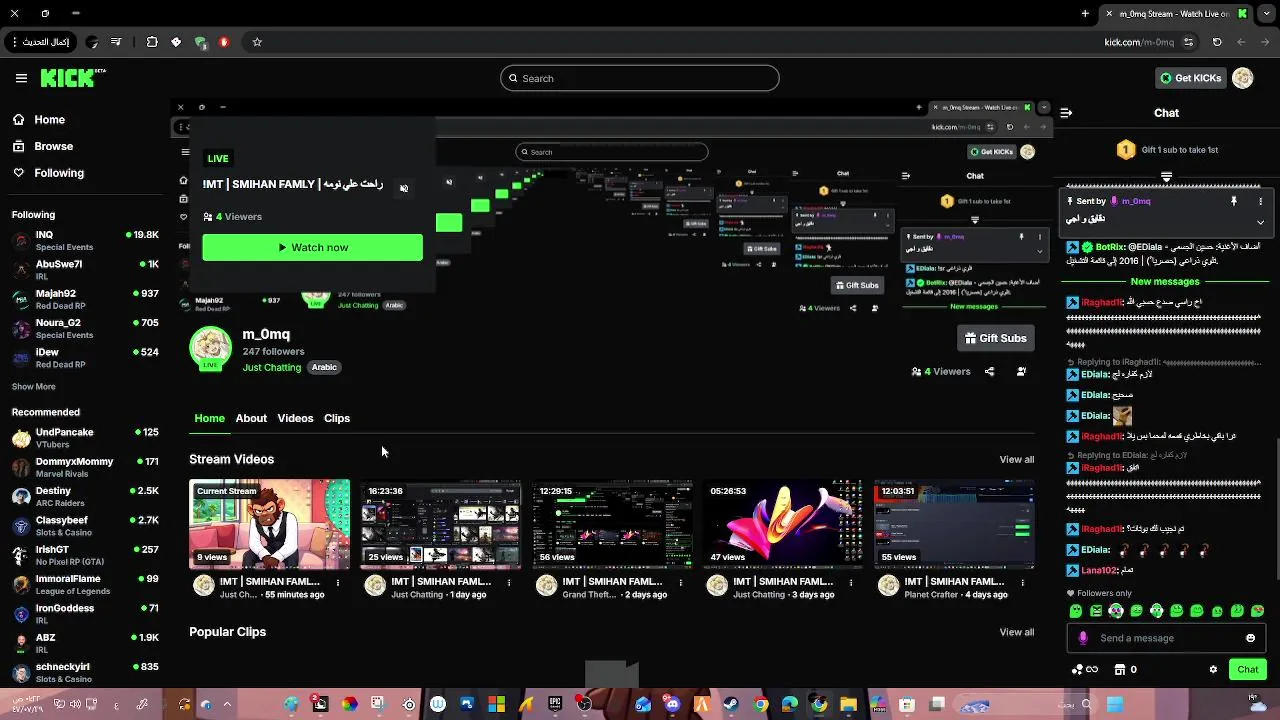
Task: Select the Videos channel tab
Action: pos(295,418)
